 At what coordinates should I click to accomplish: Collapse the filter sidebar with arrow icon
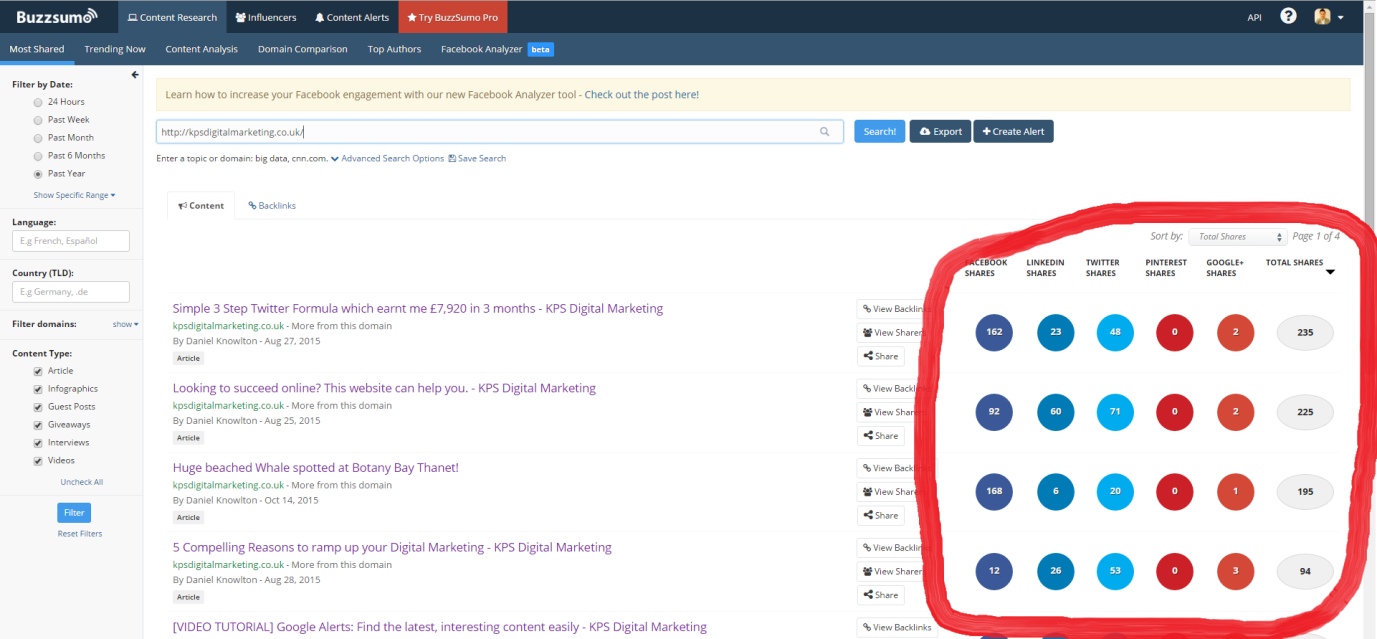pos(135,75)
